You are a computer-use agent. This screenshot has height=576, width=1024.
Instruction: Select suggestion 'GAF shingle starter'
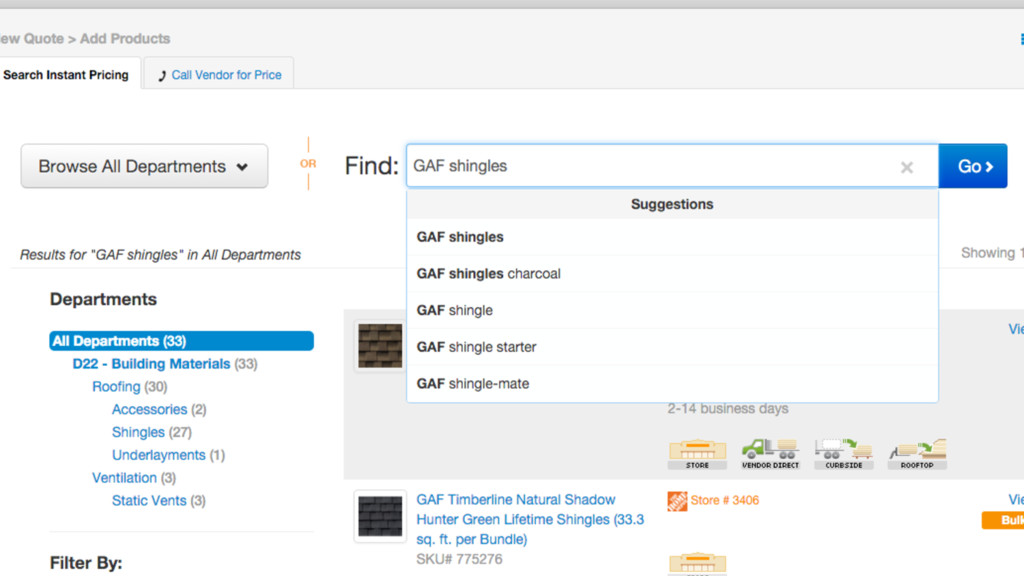pos(672,347)
